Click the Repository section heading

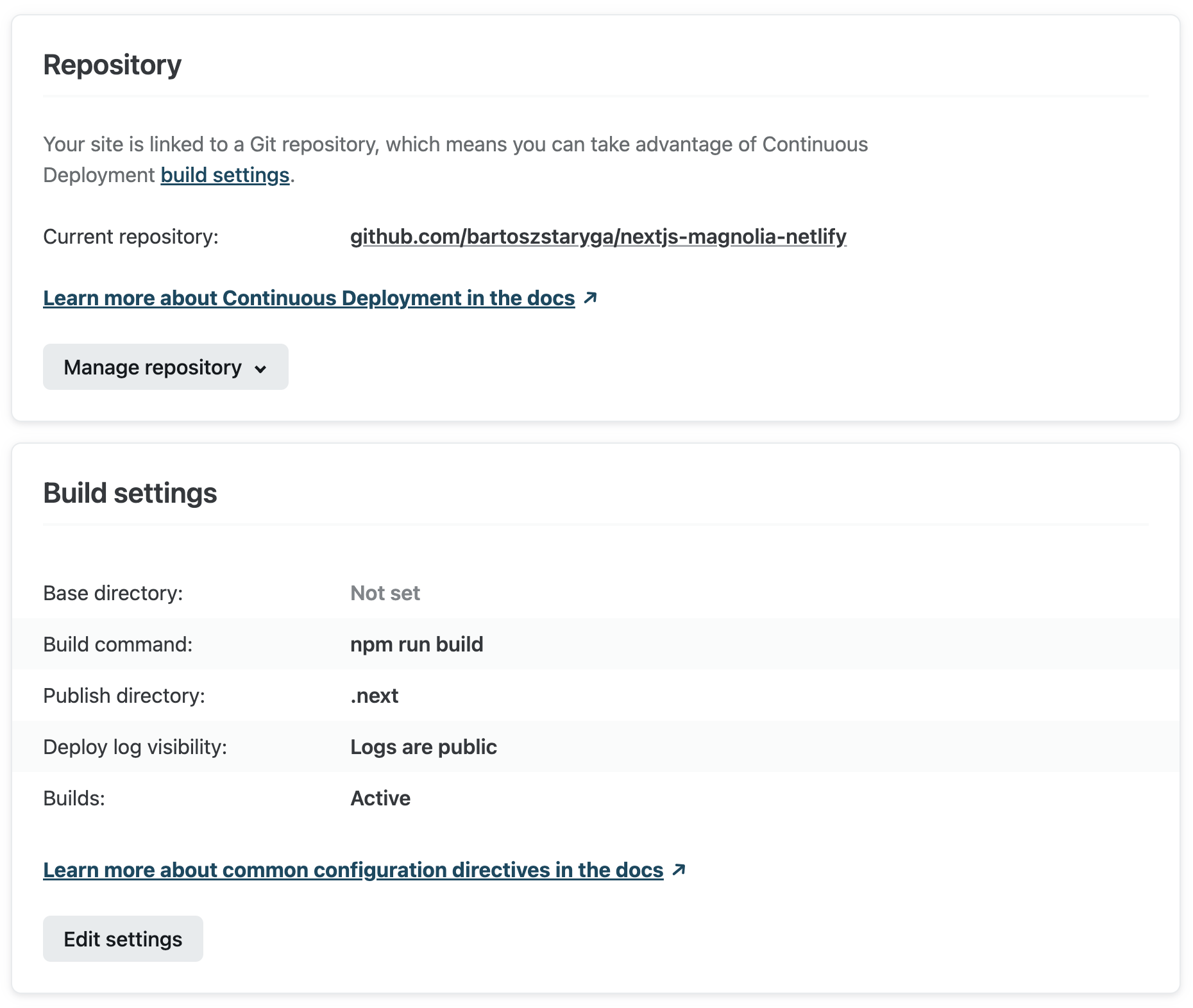click(112, 65)
